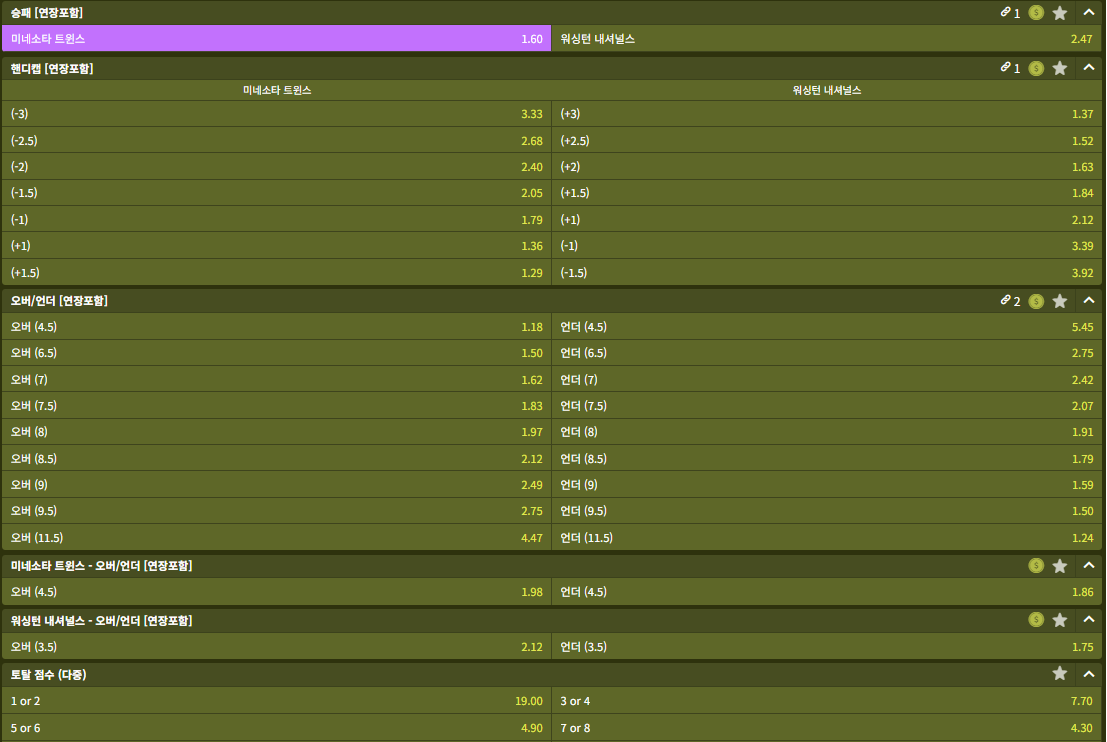The width and height of the screenshot is (1107, 742).
Task: Collapse the 미네소타 트윈스 - 오버/언더 section
Action: point(1089,566)
